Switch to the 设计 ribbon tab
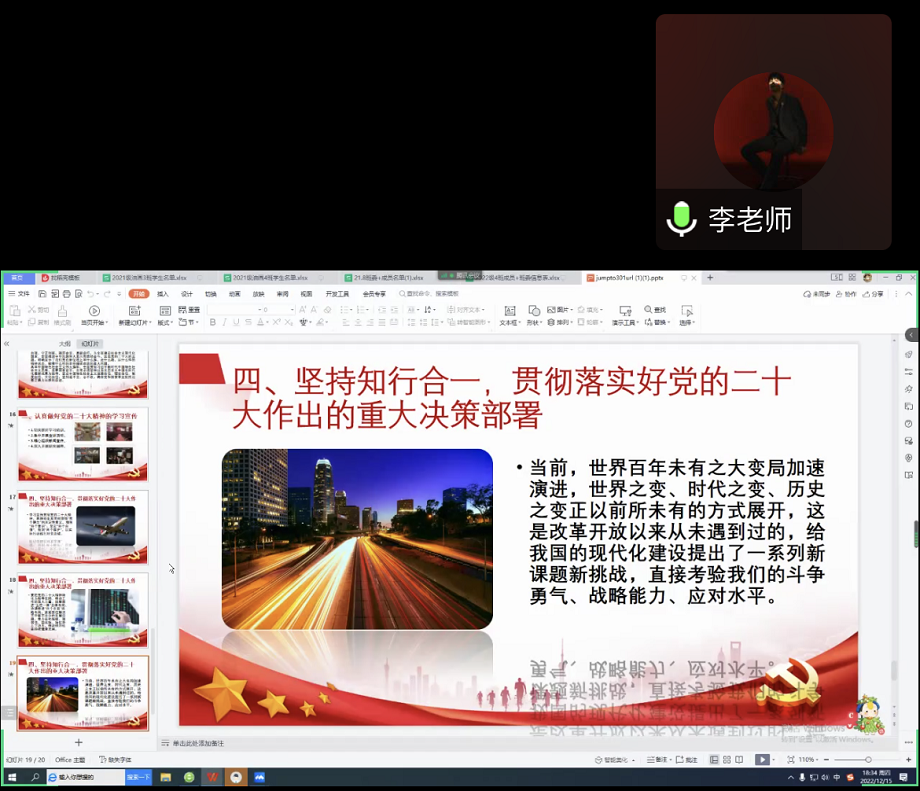The image size is (920, 791). (187, 294)
